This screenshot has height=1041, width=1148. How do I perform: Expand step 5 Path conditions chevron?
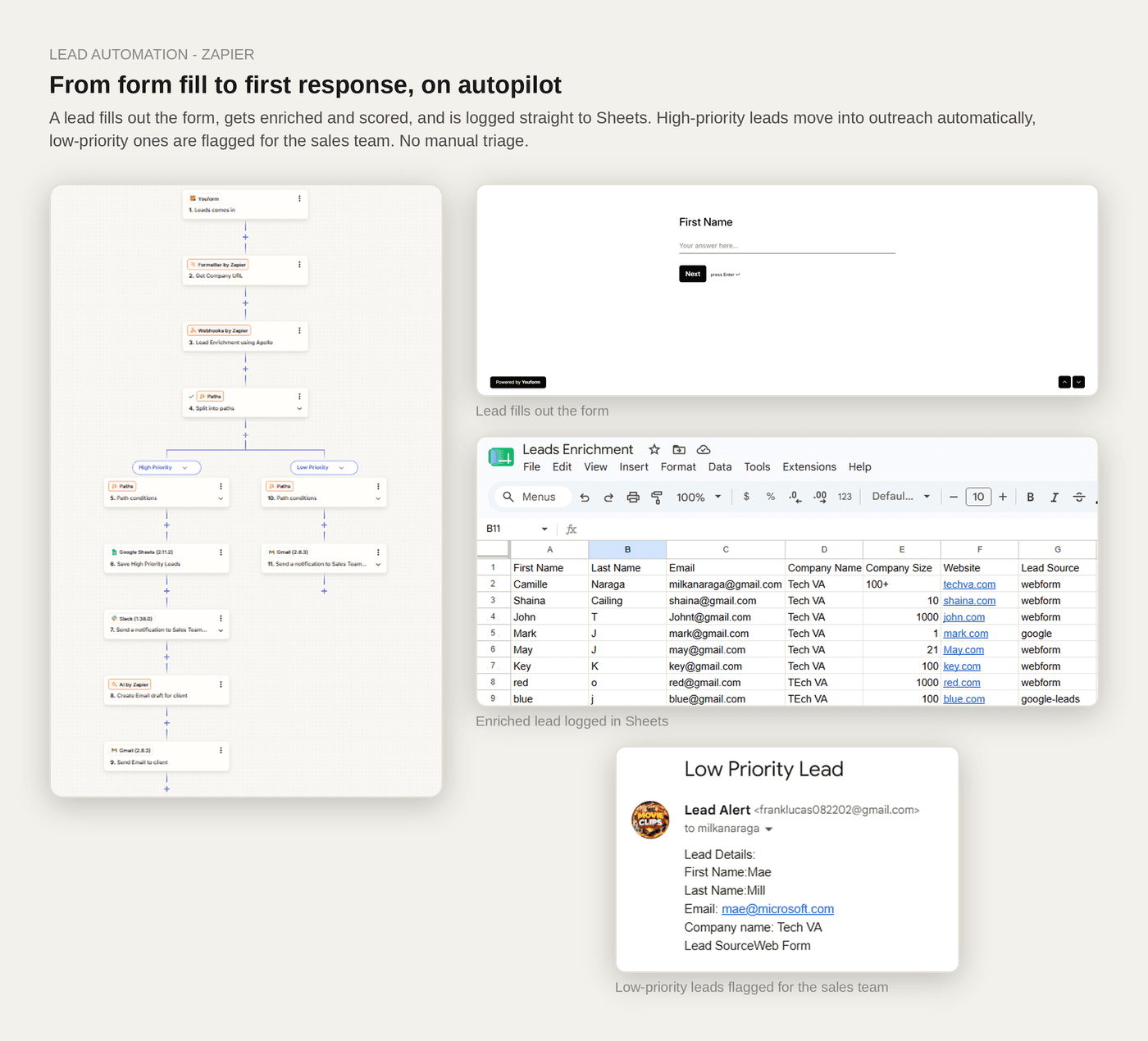coord(221,498)
